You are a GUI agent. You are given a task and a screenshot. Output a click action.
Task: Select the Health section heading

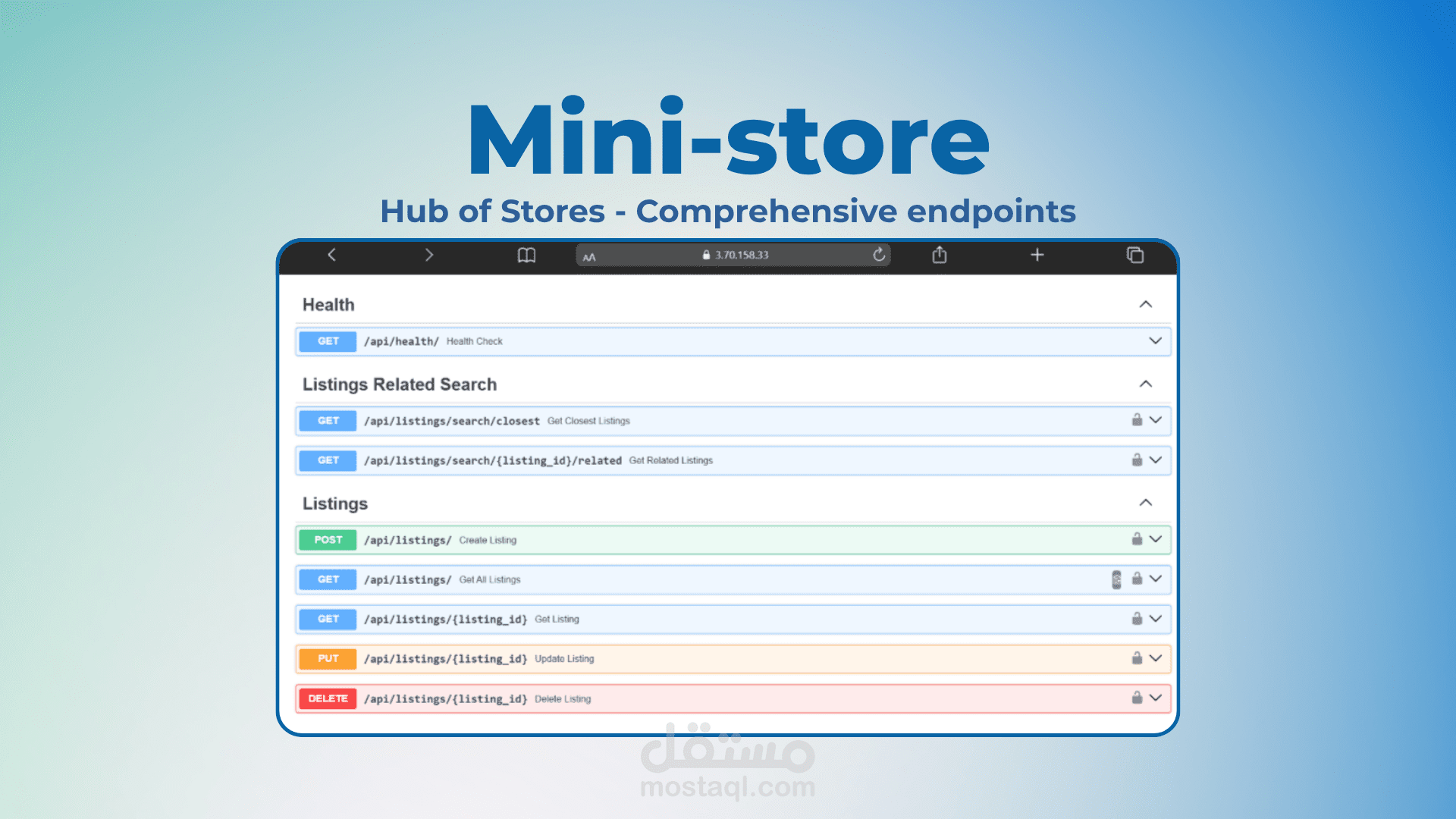pyautogui.click(x=328, y=305)
